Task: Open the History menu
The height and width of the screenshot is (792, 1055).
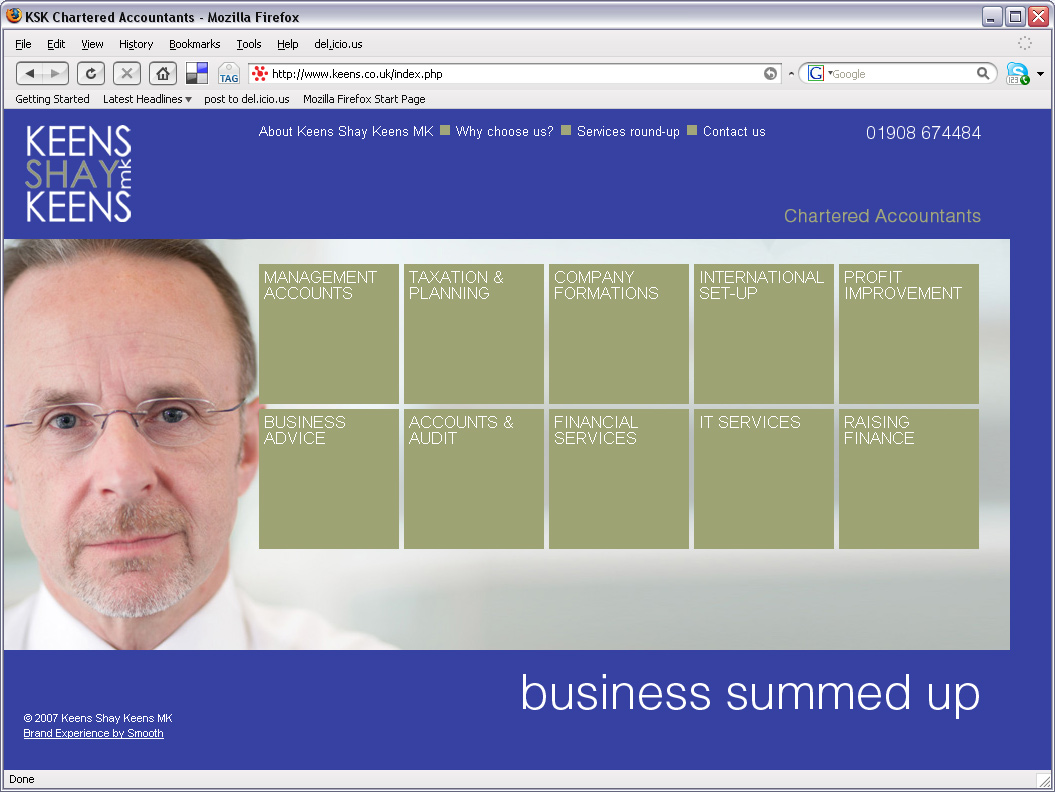Action: 136,44
